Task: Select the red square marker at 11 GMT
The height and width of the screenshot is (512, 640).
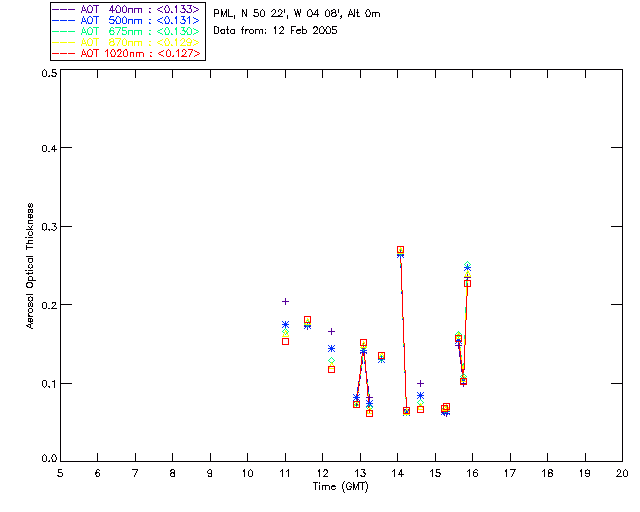Action: pos(286,341)
